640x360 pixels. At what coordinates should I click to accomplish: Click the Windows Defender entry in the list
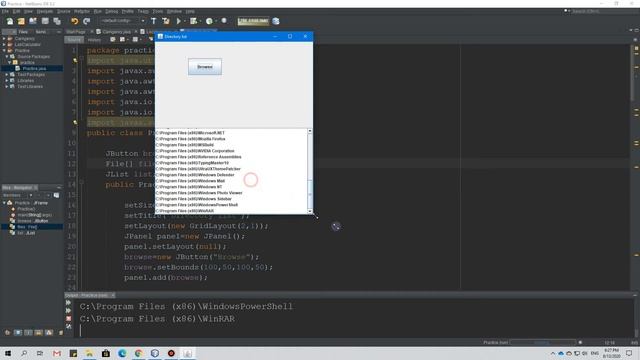[x=195, y=175]
